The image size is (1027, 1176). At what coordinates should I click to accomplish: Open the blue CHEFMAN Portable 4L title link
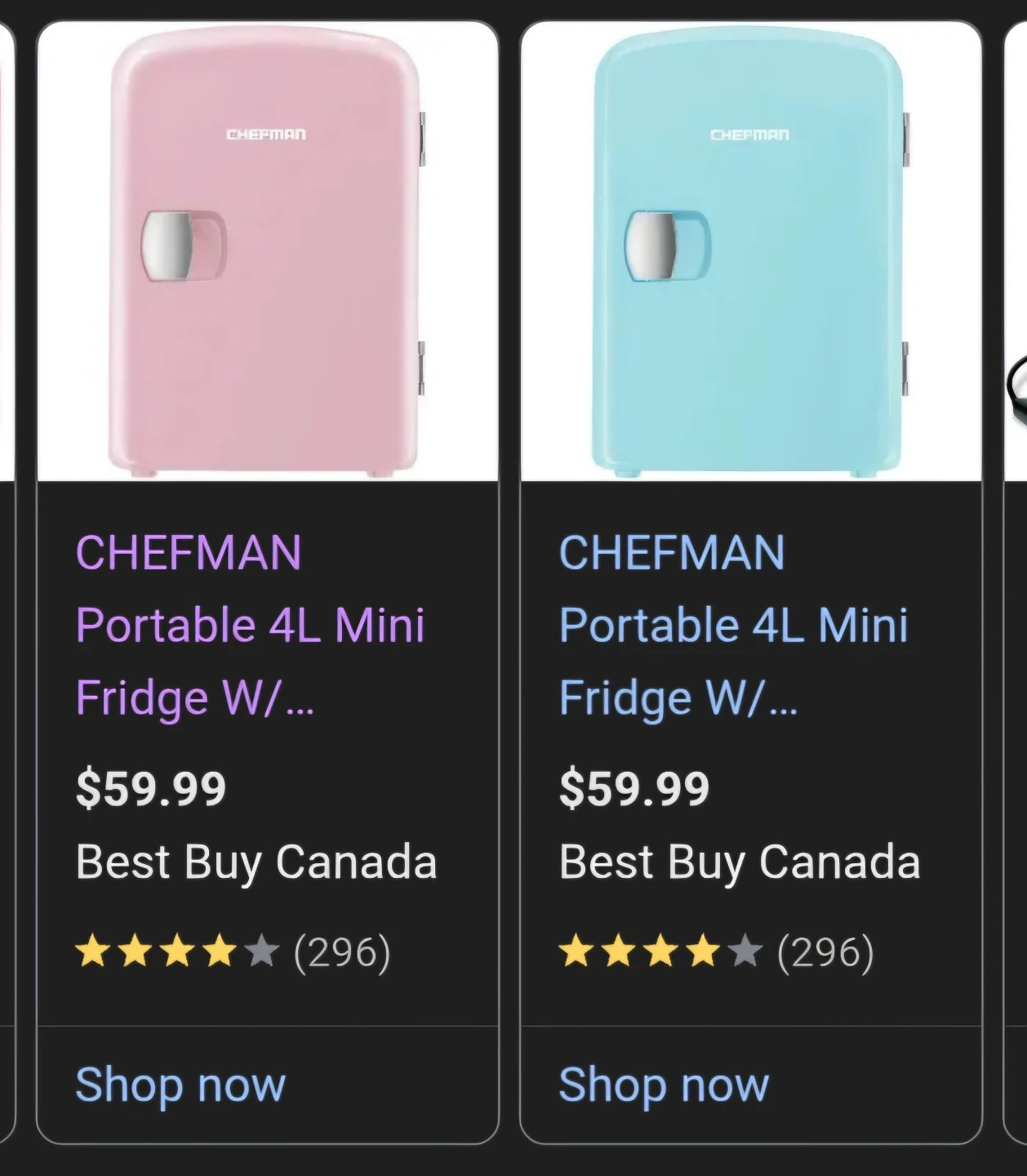(733, 625)
